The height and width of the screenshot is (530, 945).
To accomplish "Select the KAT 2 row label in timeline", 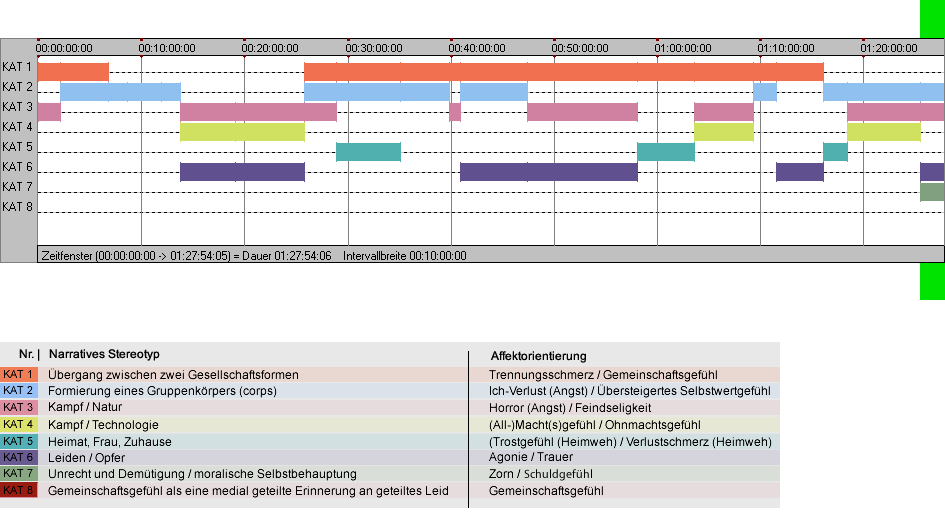I will point(17,87).
